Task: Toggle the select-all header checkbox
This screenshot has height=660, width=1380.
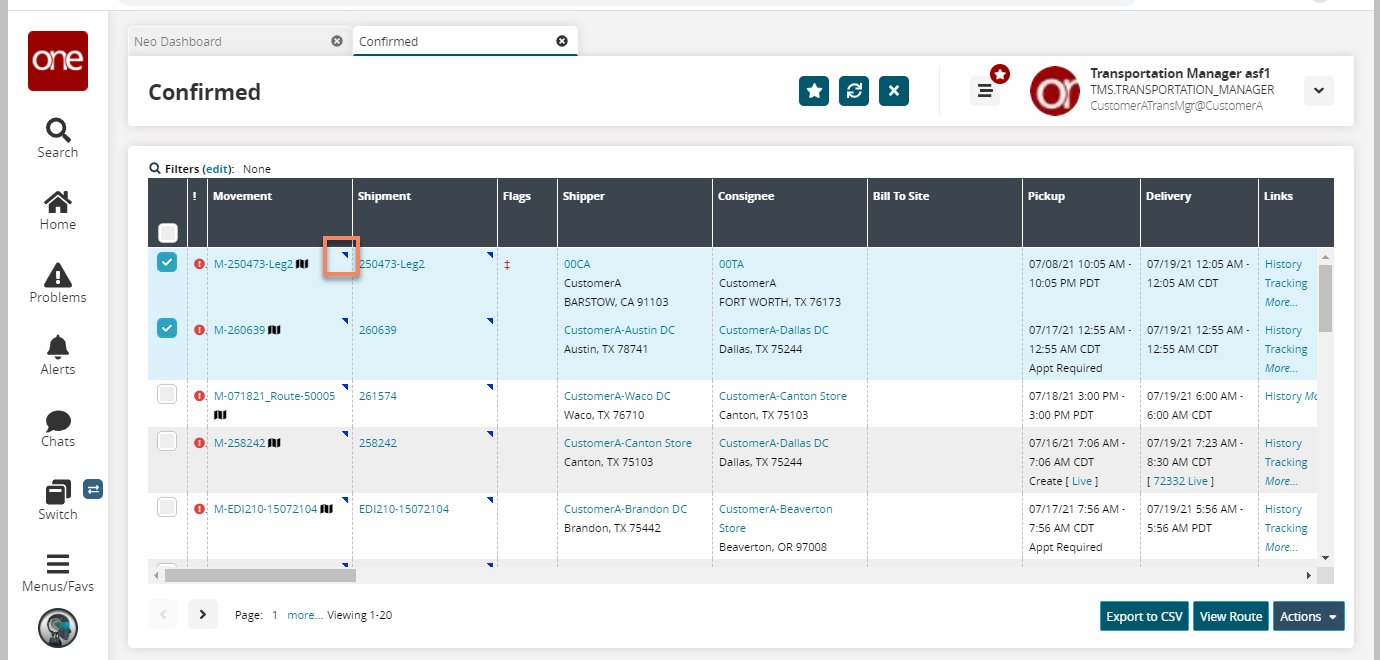Action: (x=167, y=233)
